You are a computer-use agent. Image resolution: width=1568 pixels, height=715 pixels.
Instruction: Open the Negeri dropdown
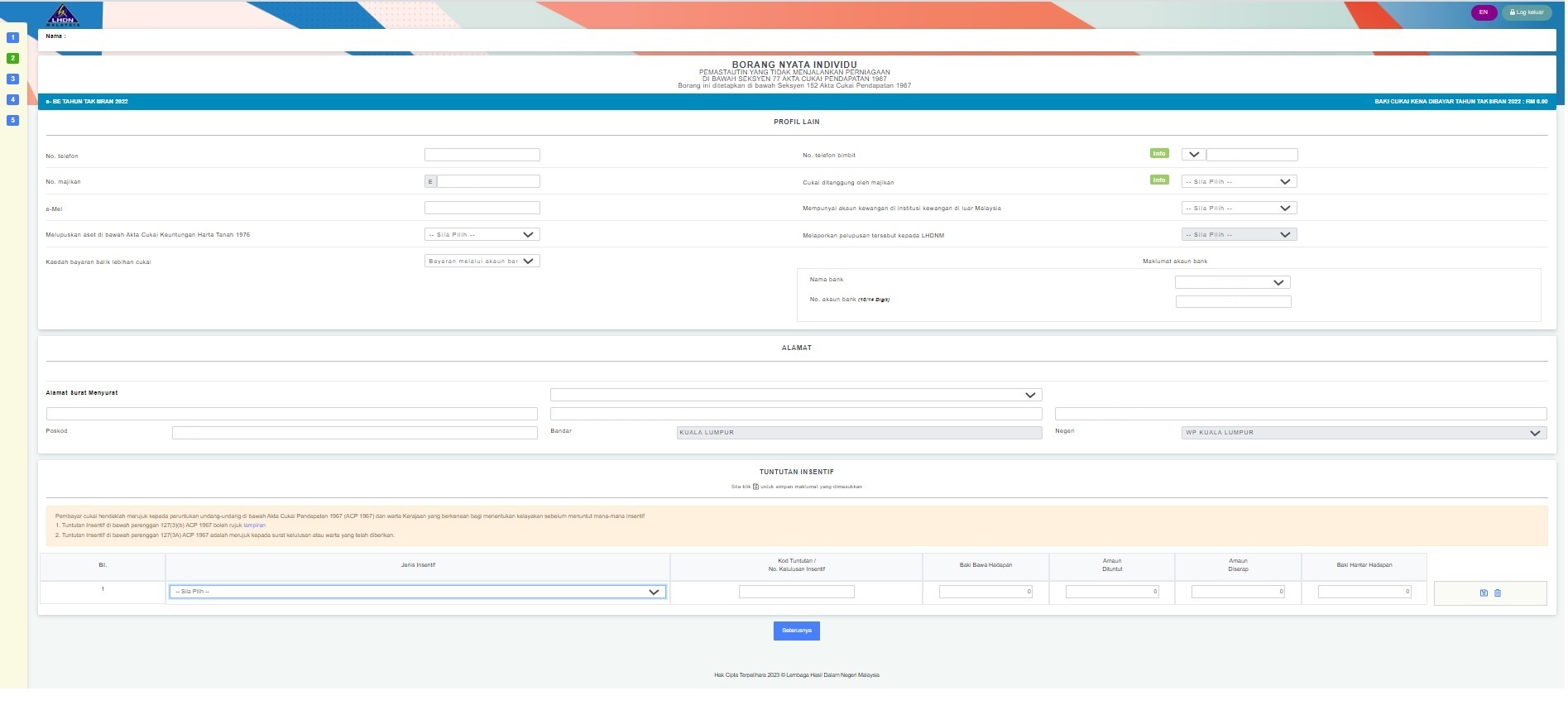point(1363,433)
